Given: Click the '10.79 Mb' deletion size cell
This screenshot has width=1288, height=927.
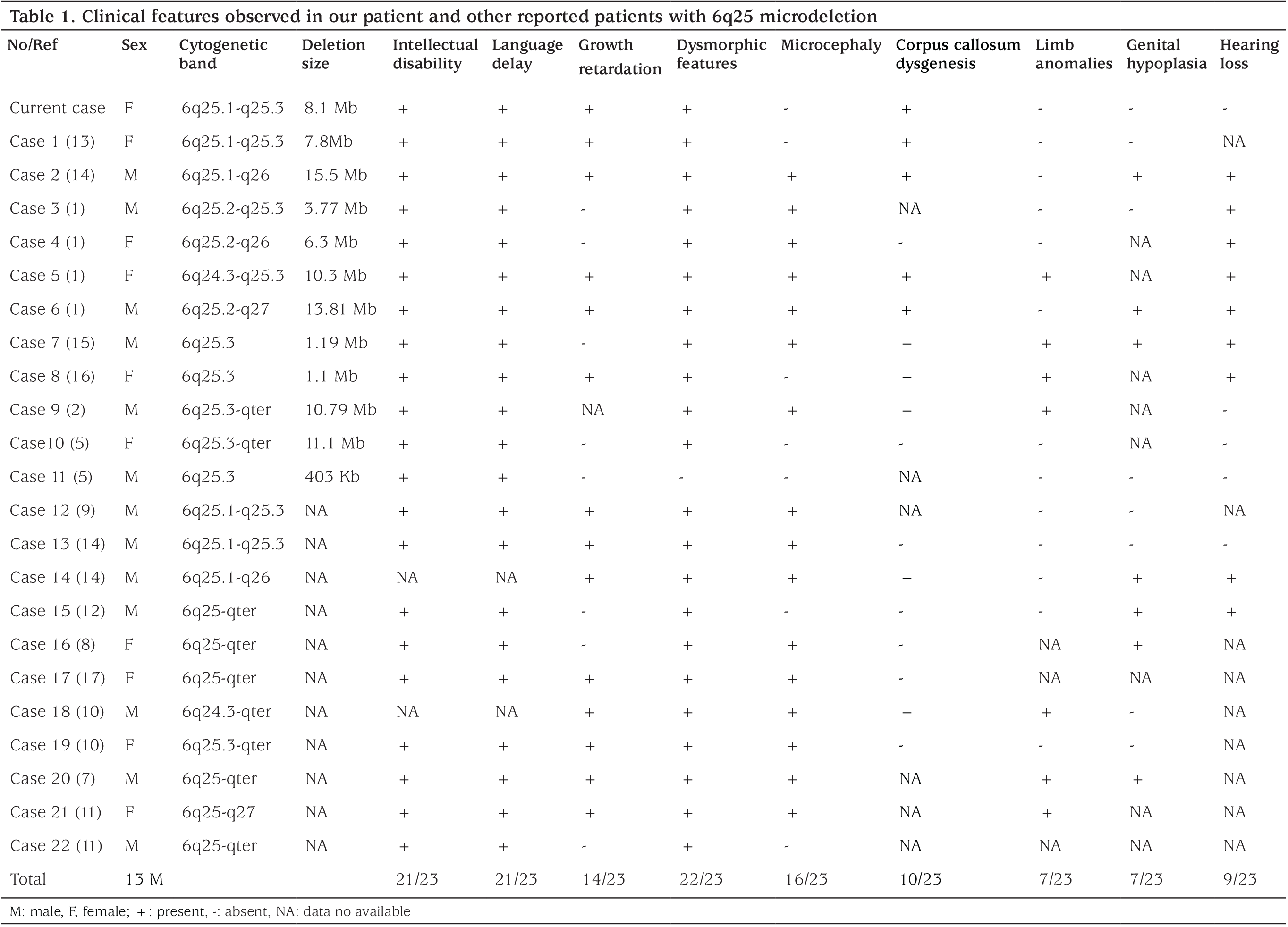Looking at the screenshot, I should (x=340, y=409).
